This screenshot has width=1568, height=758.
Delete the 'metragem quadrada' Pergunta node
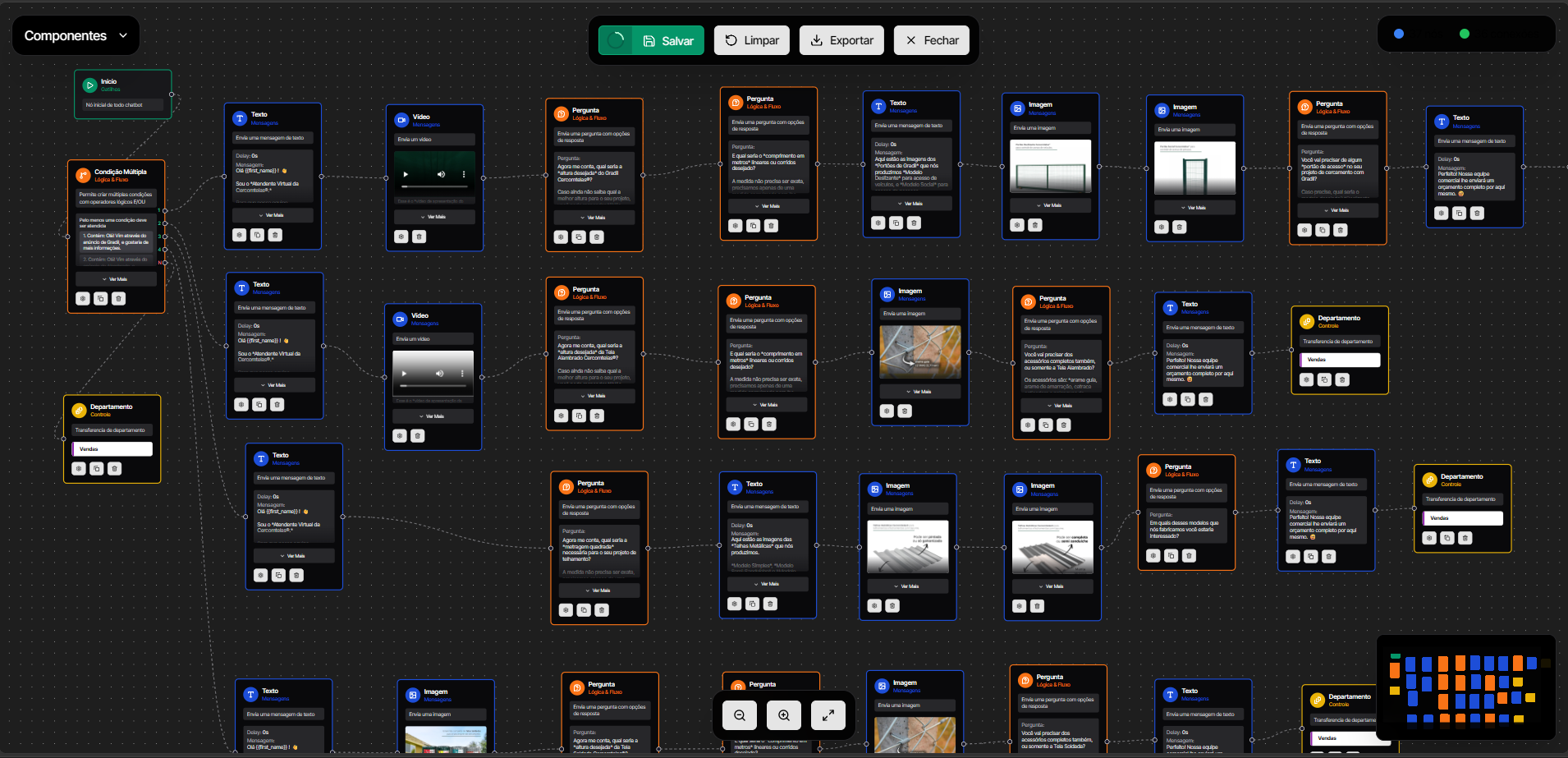click(x=602, y=610)
